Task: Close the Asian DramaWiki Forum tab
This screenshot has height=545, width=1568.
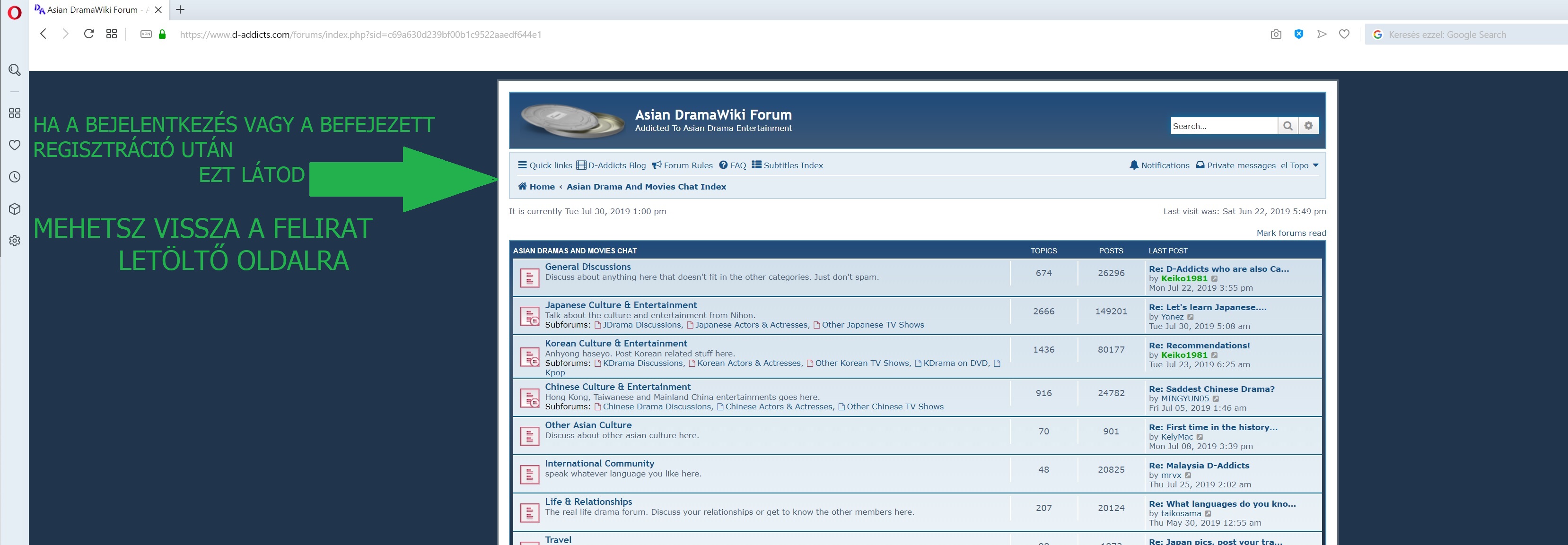Action: point(158,10)
